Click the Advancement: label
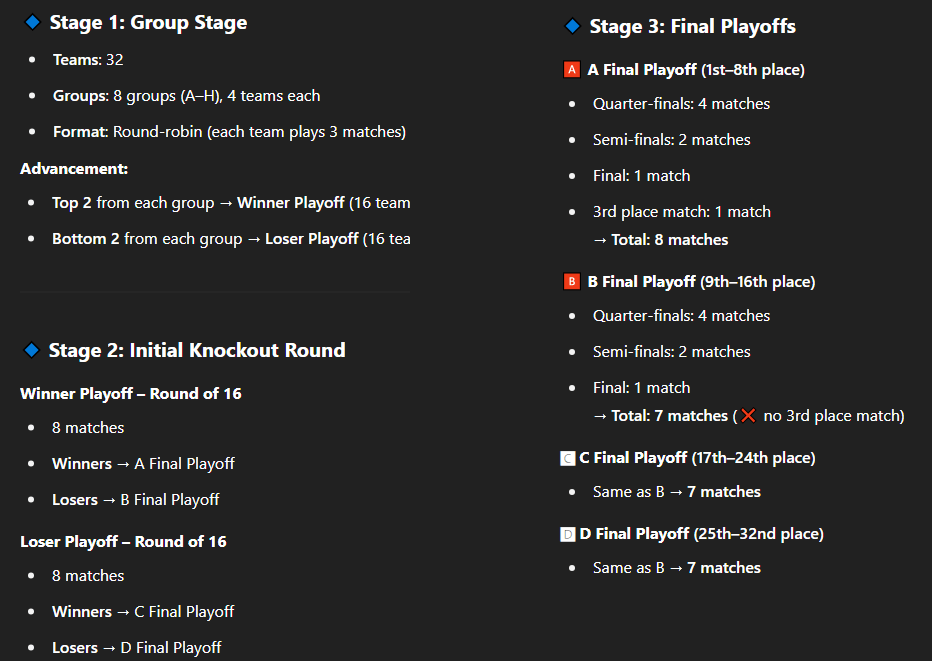932x661 pixels. click(x=74, y=169)
